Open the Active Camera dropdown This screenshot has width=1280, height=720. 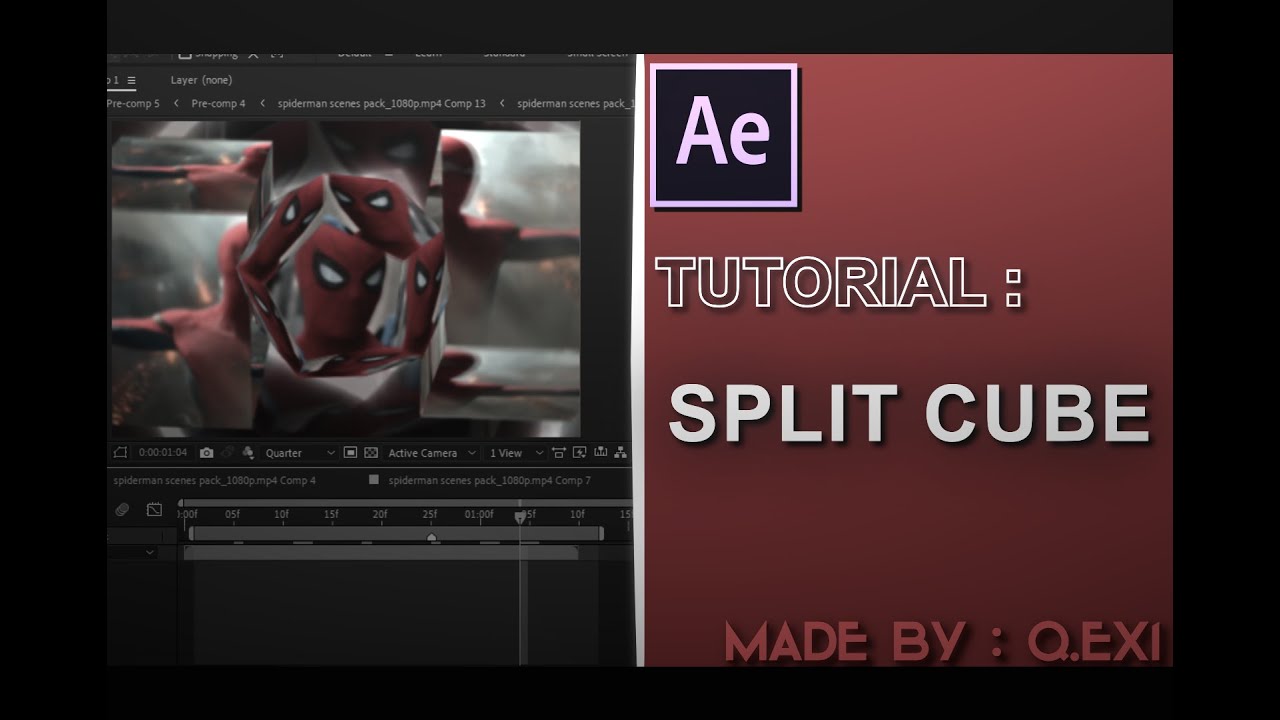point(431,453)
